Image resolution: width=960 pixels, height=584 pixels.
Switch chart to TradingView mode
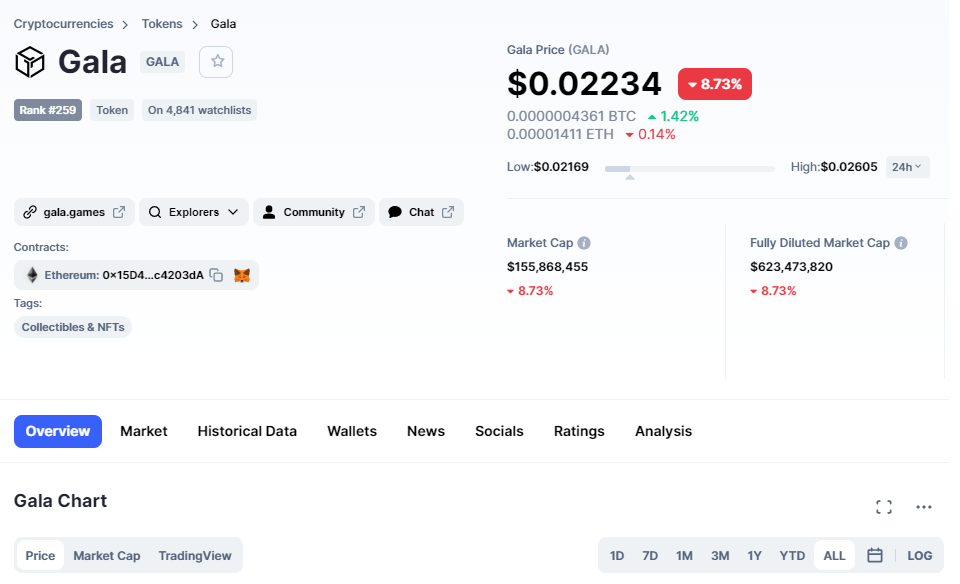[x=195, y=556]
